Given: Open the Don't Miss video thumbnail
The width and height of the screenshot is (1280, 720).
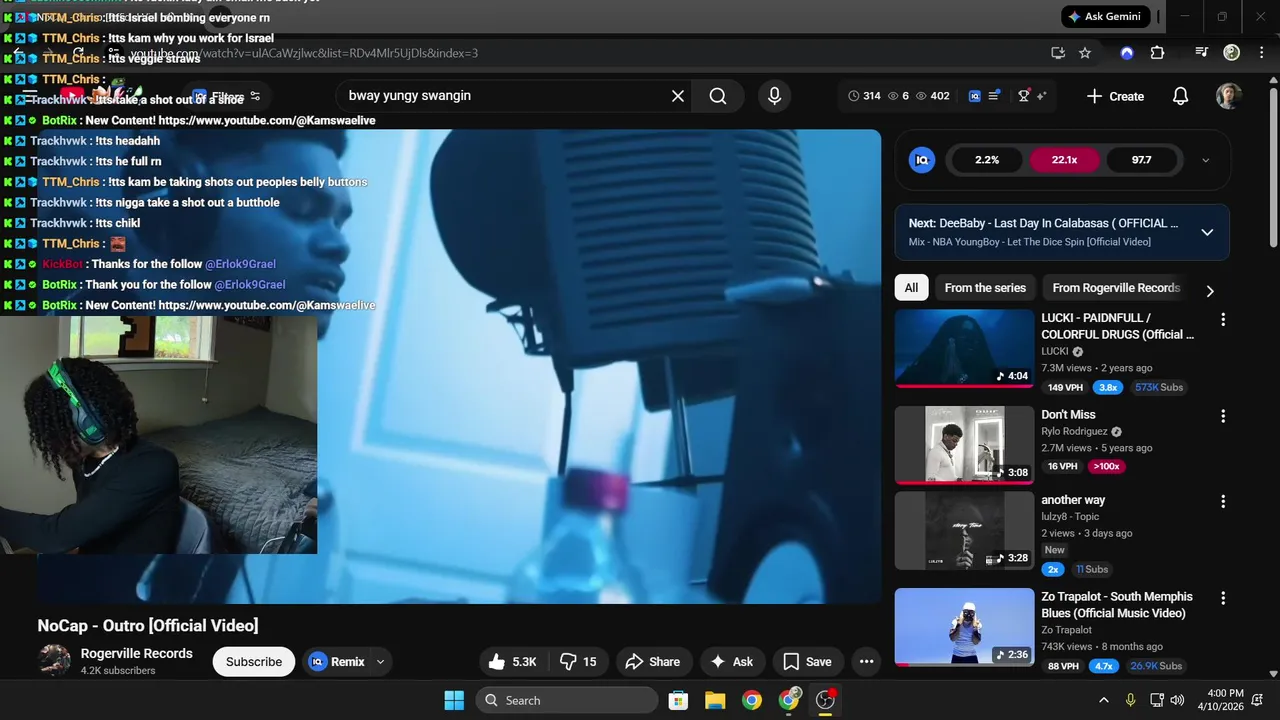Looking at the screenshot, I should [x=964, y=445].
